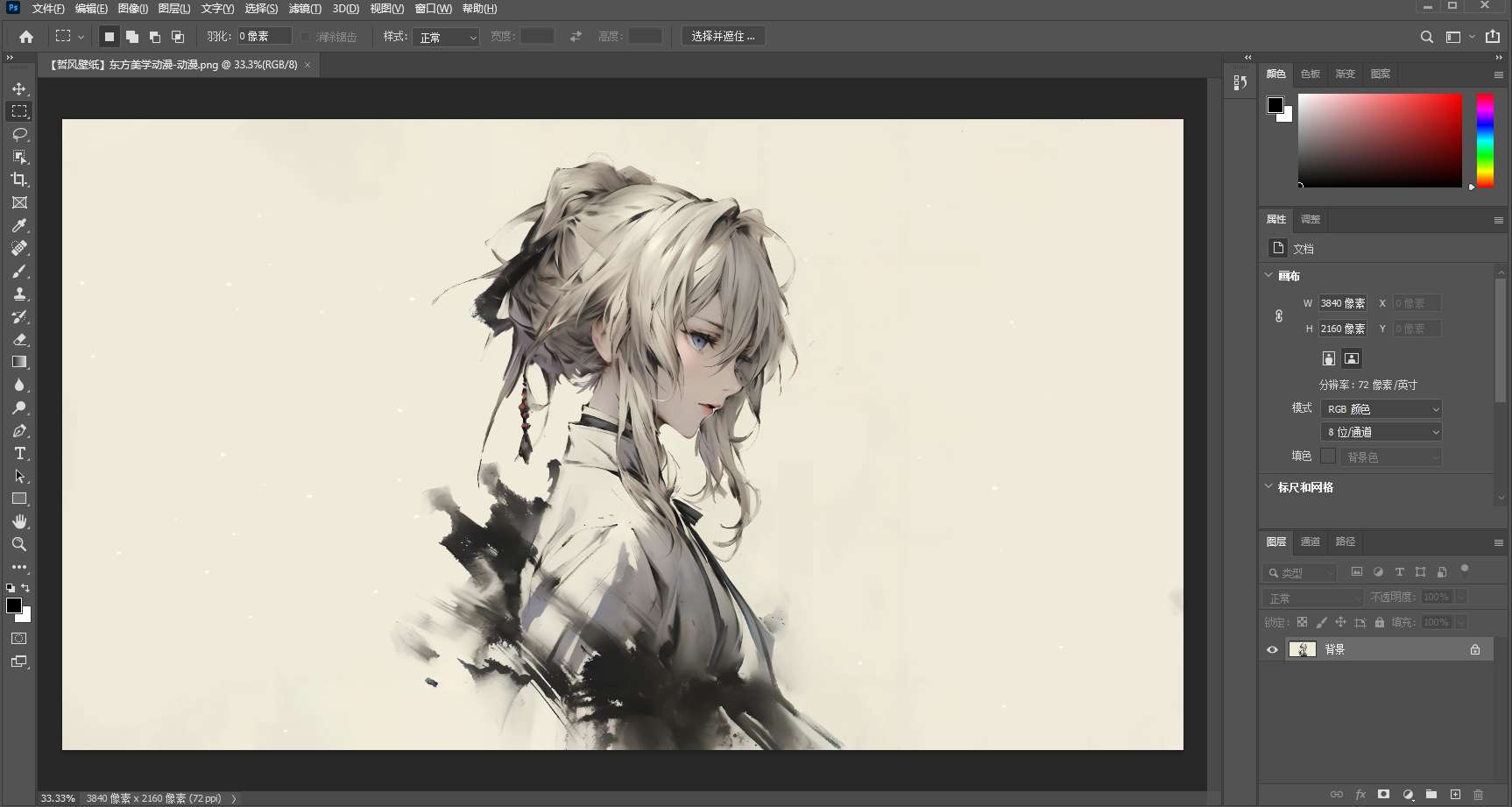The height and width of the screenshot is (807, 1512).
Task: Toggle the 消除锯齿 checkbox
Action: 305,37
